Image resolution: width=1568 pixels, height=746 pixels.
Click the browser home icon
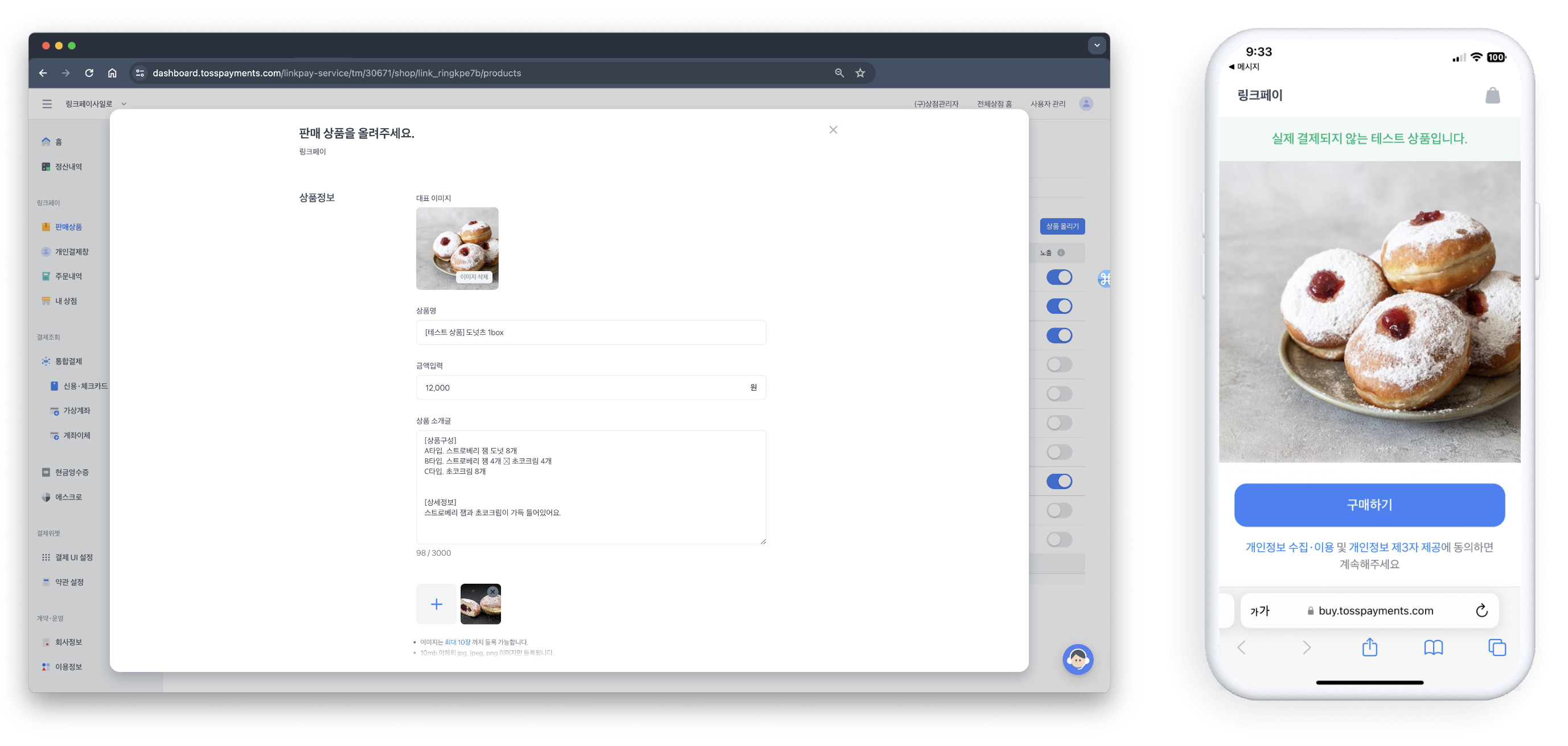[112, 73]
